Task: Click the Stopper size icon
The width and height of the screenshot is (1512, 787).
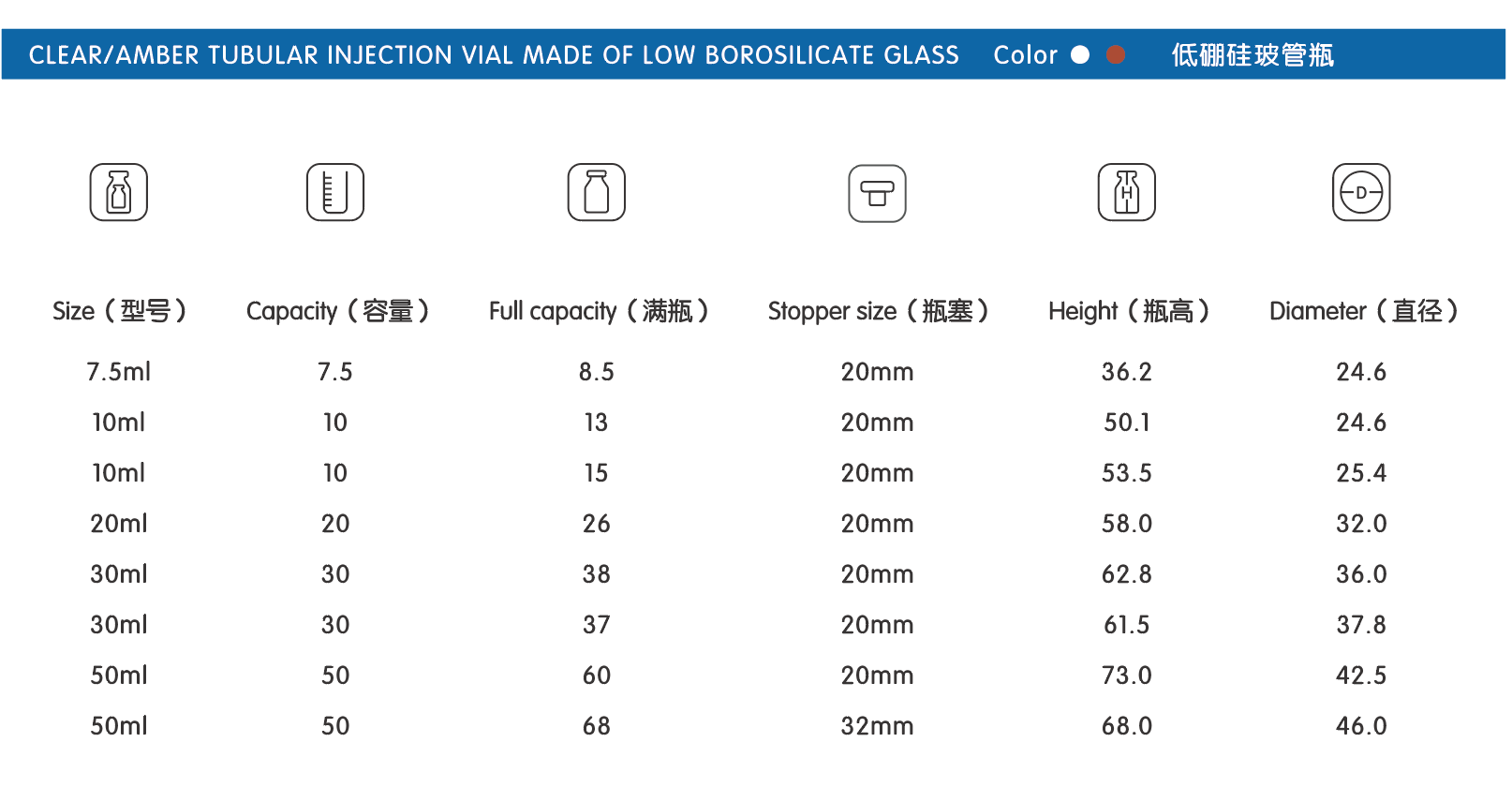Action: (877, 194)
